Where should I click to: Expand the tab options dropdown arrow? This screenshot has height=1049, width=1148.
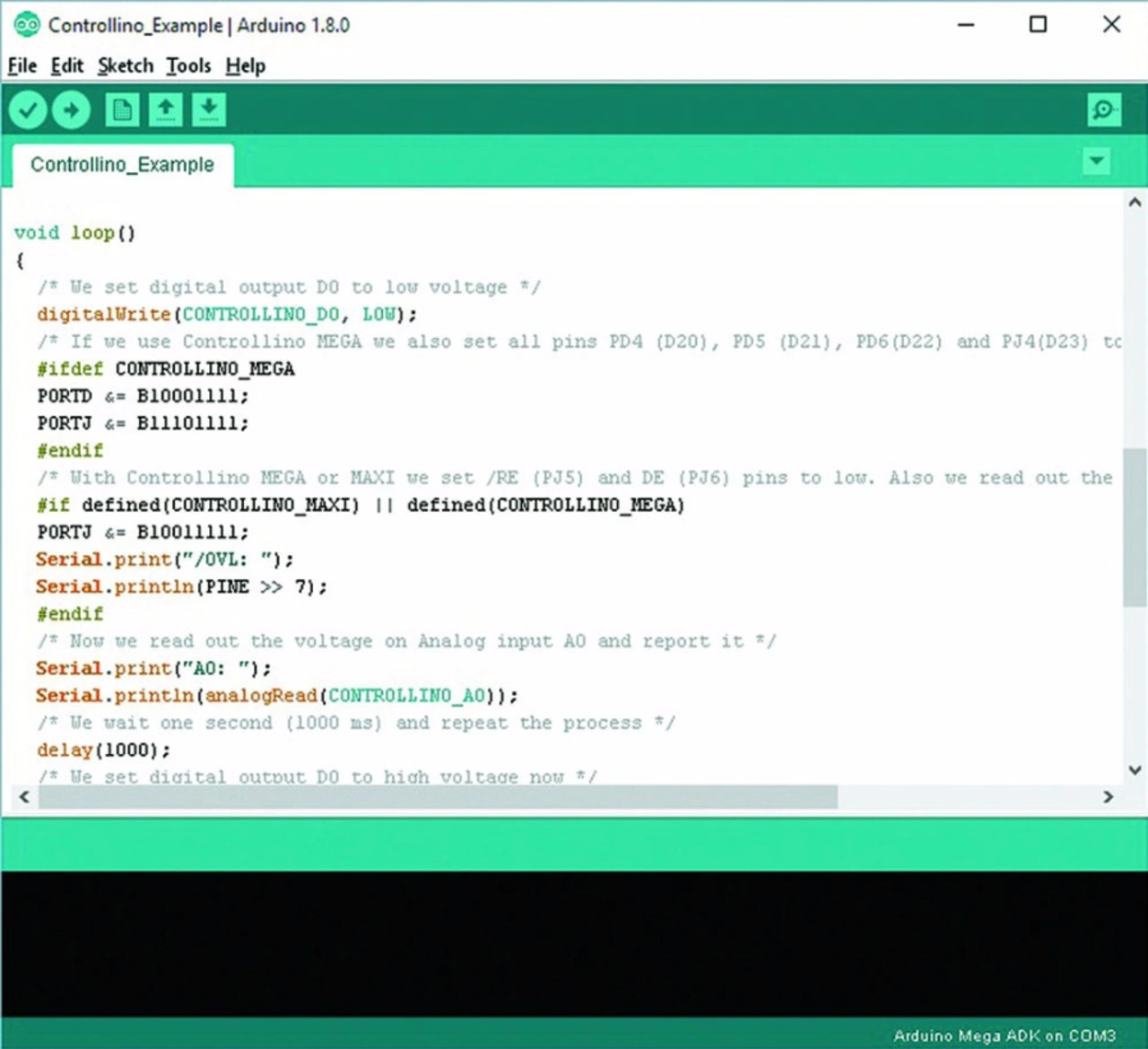1096,161
